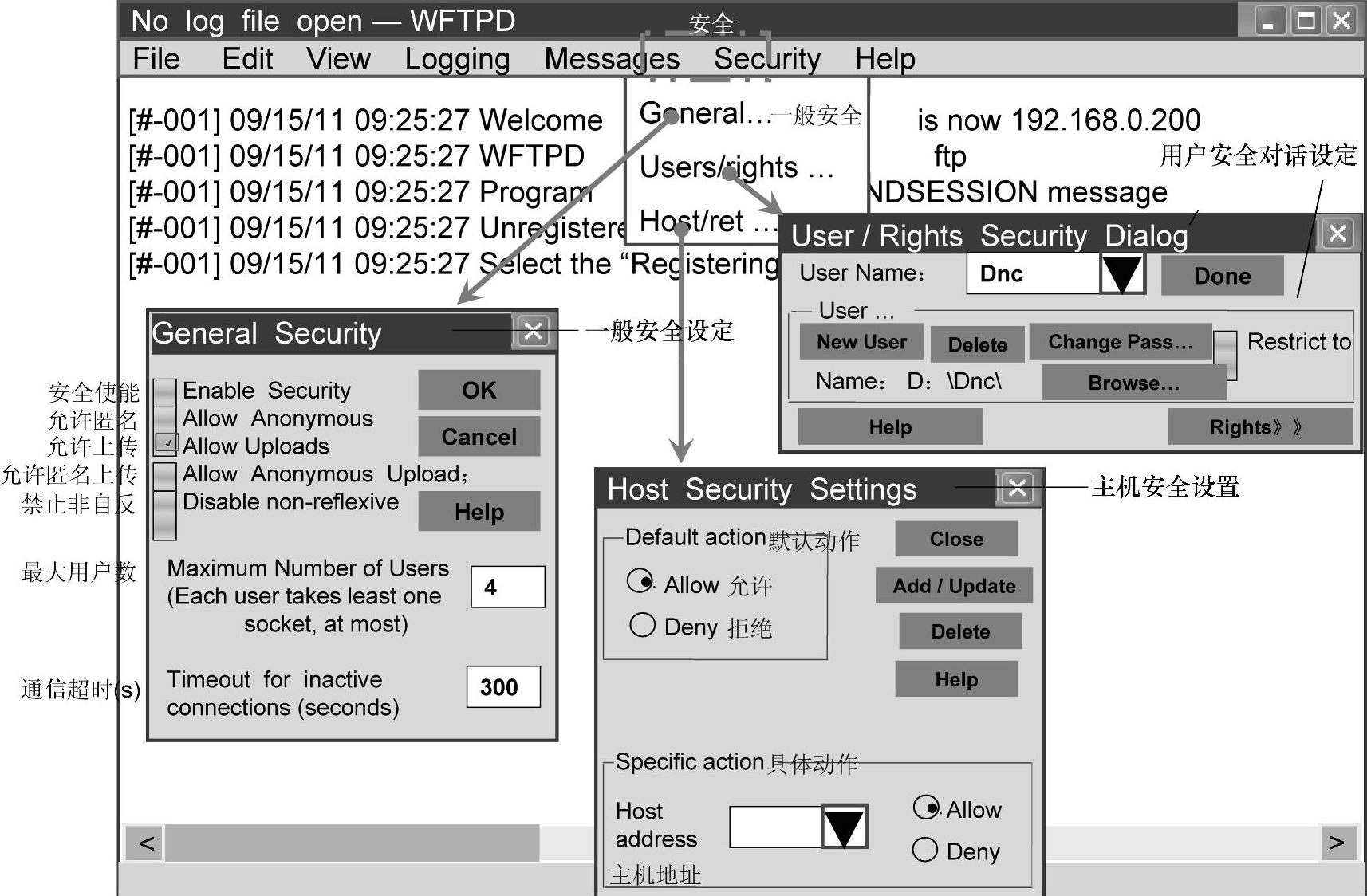Toggle Allow Anonymous Upload checkbox
Screen dimensions: 1367x896
click(164, 475)
